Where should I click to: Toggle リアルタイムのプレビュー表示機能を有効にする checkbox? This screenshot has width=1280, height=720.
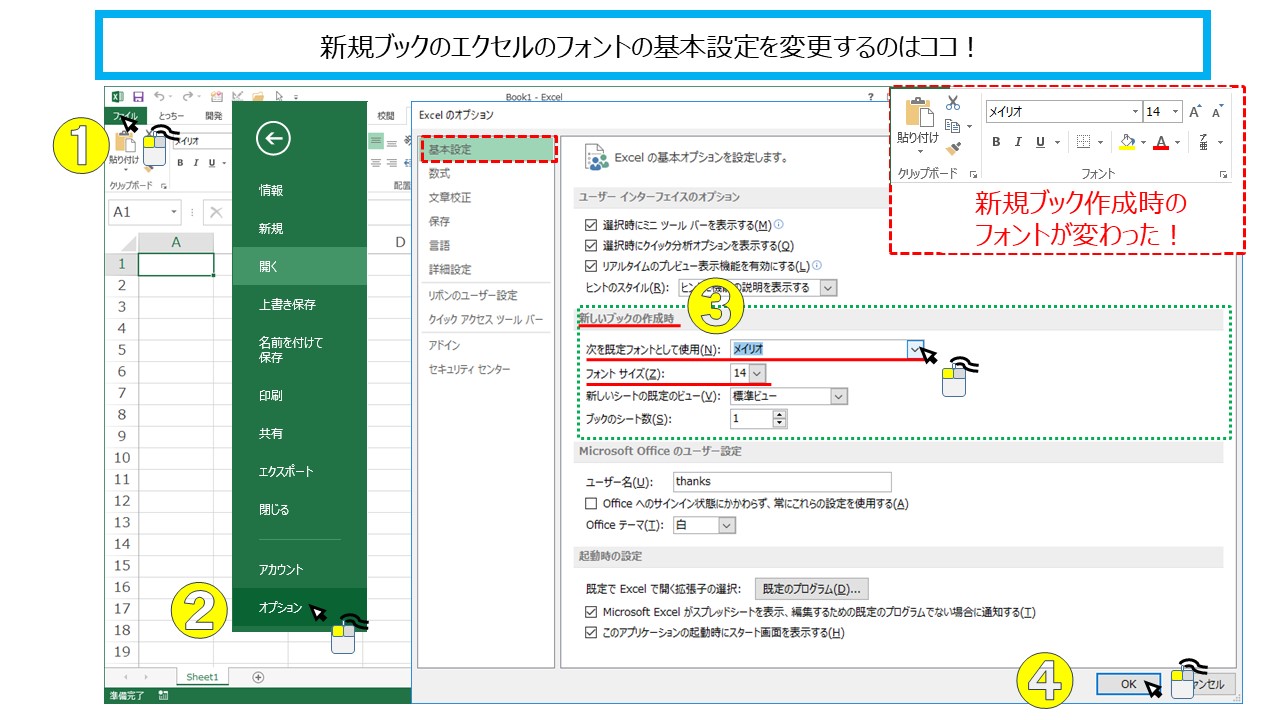click(x=591, y=266)
